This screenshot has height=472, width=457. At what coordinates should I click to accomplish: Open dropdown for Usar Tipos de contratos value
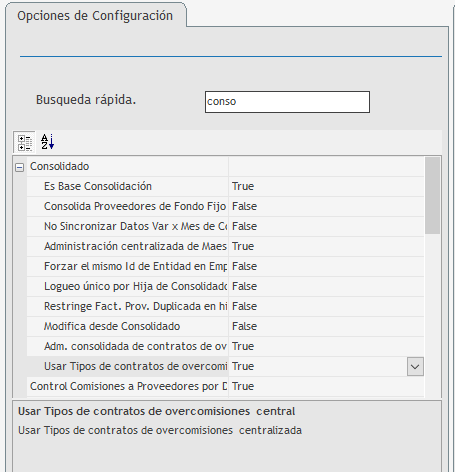coord(415,367)
